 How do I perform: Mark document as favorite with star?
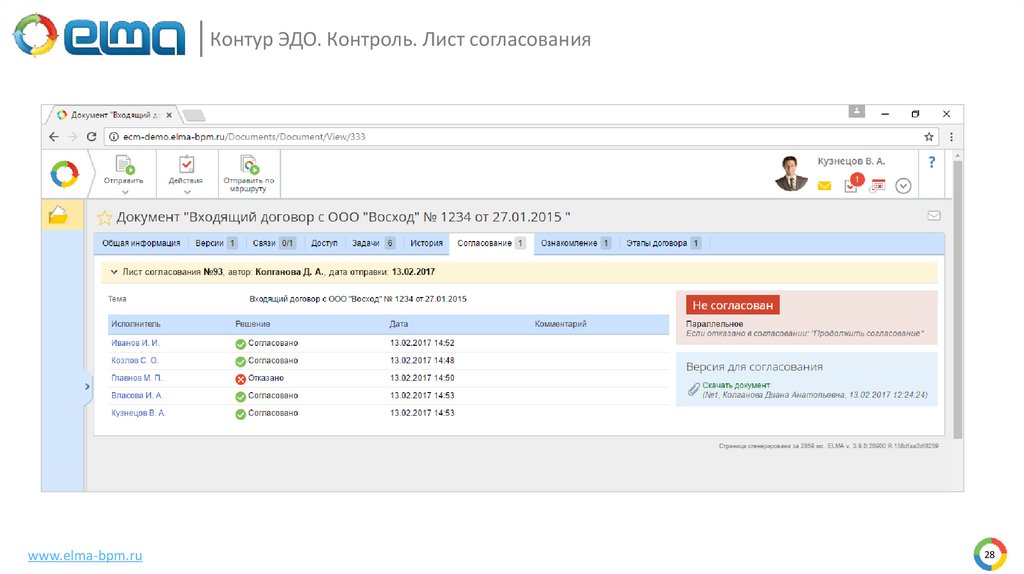pyautogui.click(x=104, y=217)
